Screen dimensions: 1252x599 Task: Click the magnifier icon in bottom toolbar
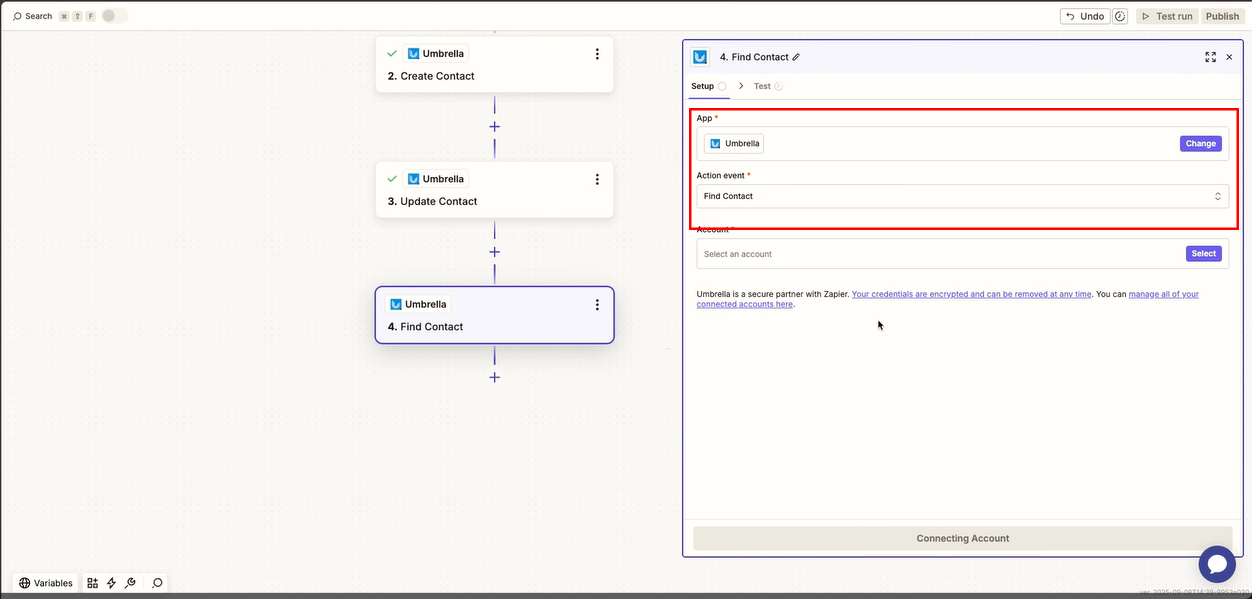(157, 583)
